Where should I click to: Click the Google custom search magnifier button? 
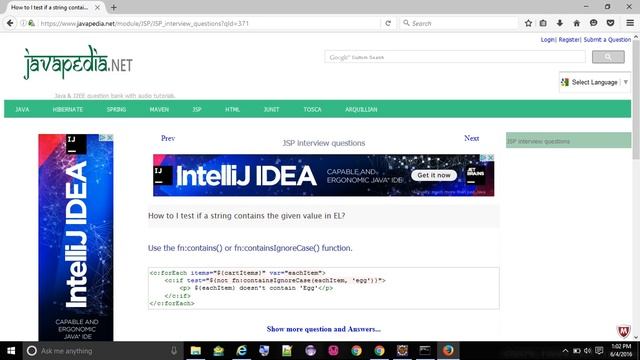pyautogui.click(x=608, y=57)
